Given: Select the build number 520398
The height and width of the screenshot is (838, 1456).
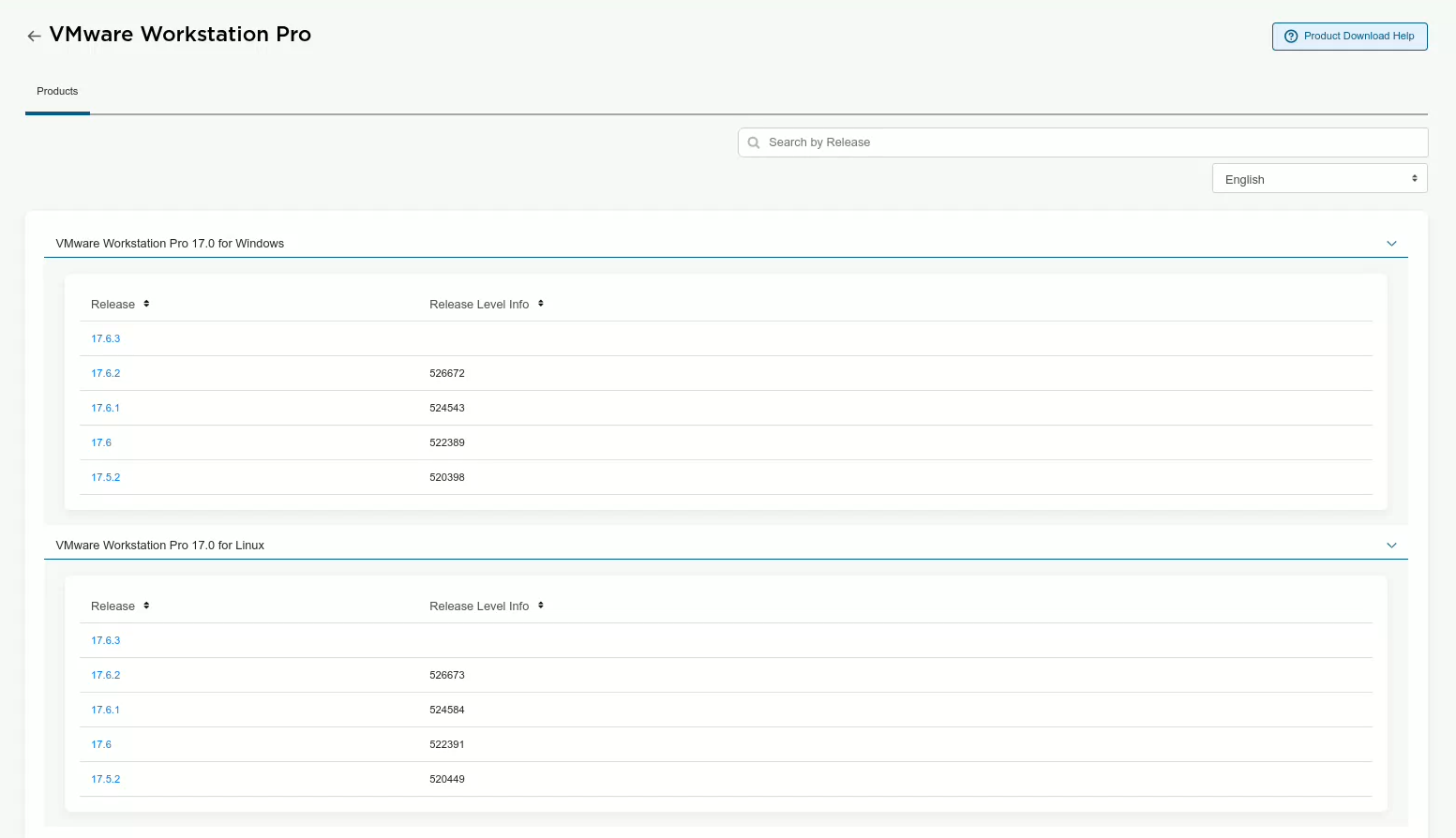Looking at the screenshot, I should click(x=447, y=477).
